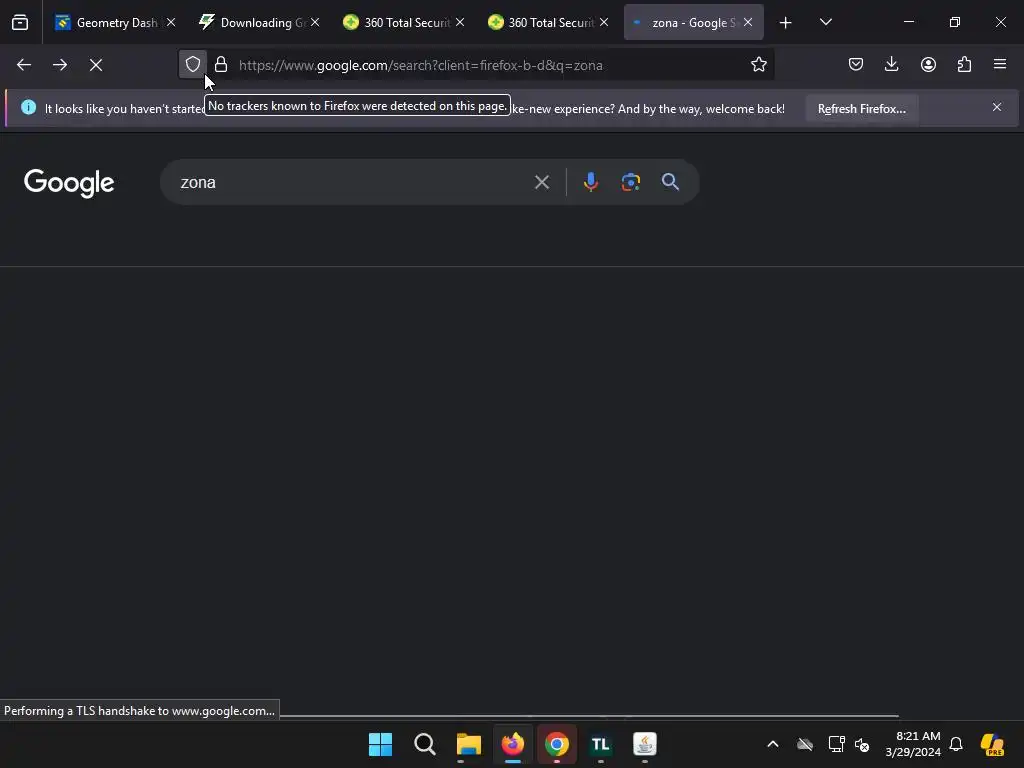Switch to the Downloading tab
The image size is (1024, 768).
click(259, 23)
